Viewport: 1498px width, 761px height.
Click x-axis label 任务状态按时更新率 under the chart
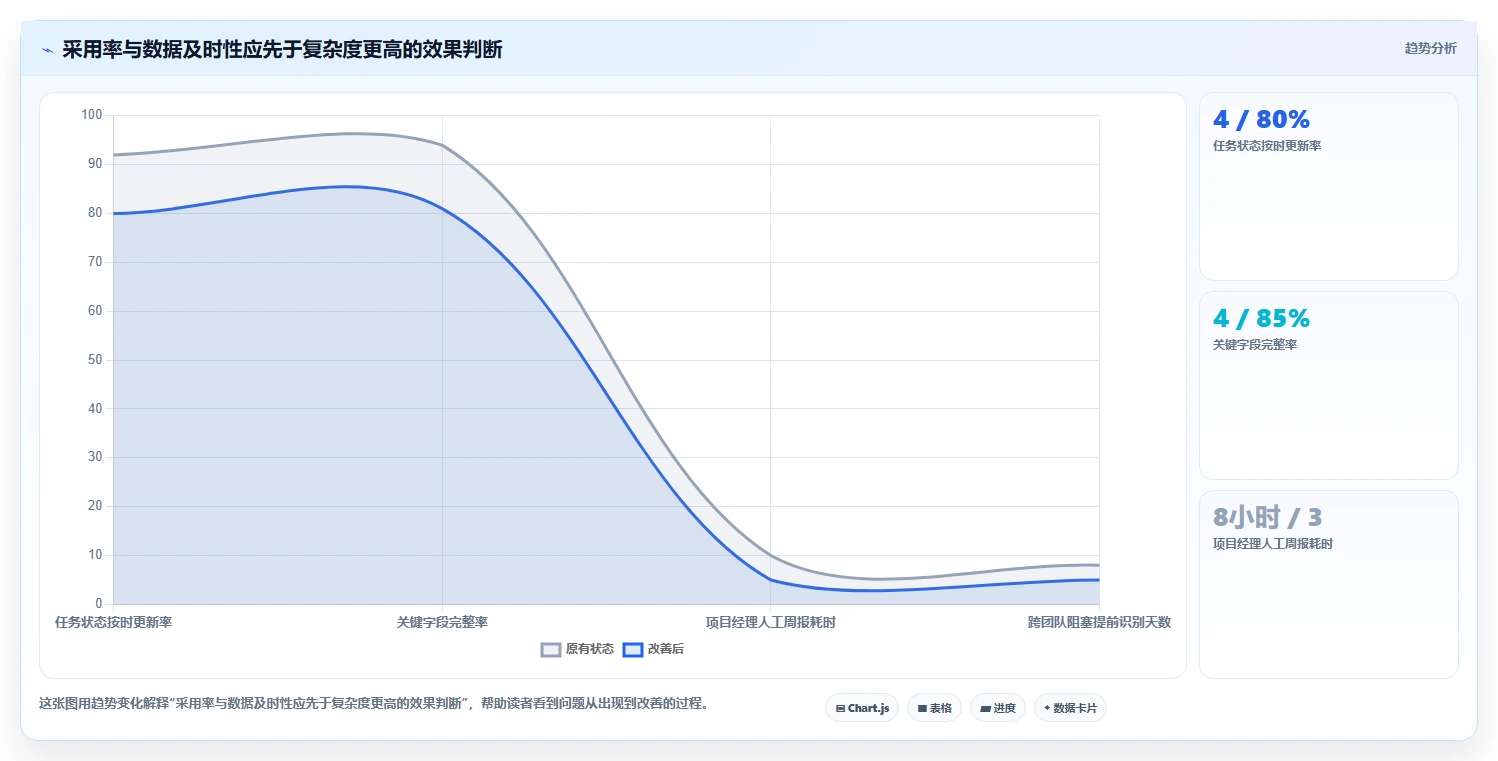[113, 622]
